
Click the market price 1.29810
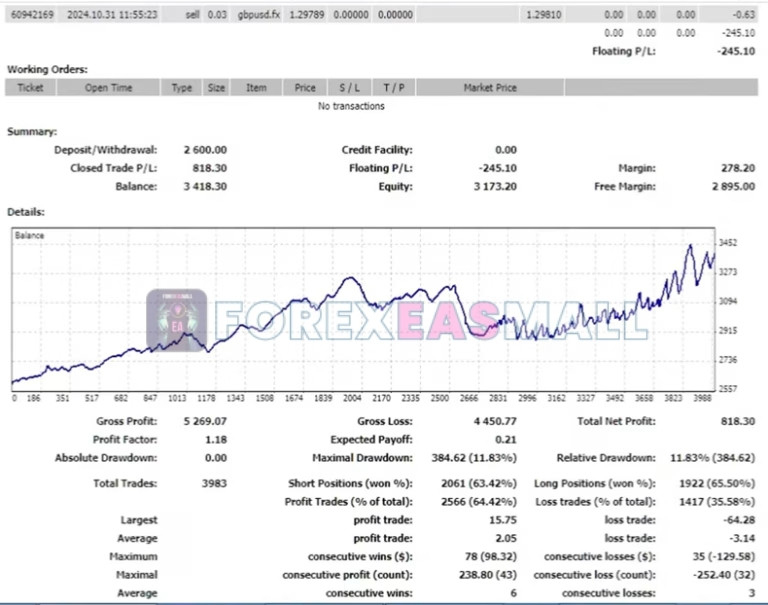(544, 15)
